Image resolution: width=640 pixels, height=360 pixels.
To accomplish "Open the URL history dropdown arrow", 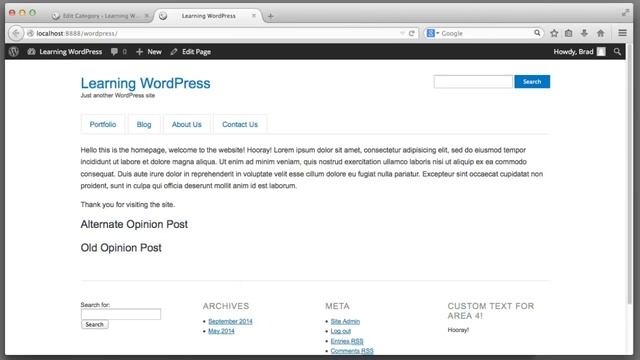I will coord(402,33).
